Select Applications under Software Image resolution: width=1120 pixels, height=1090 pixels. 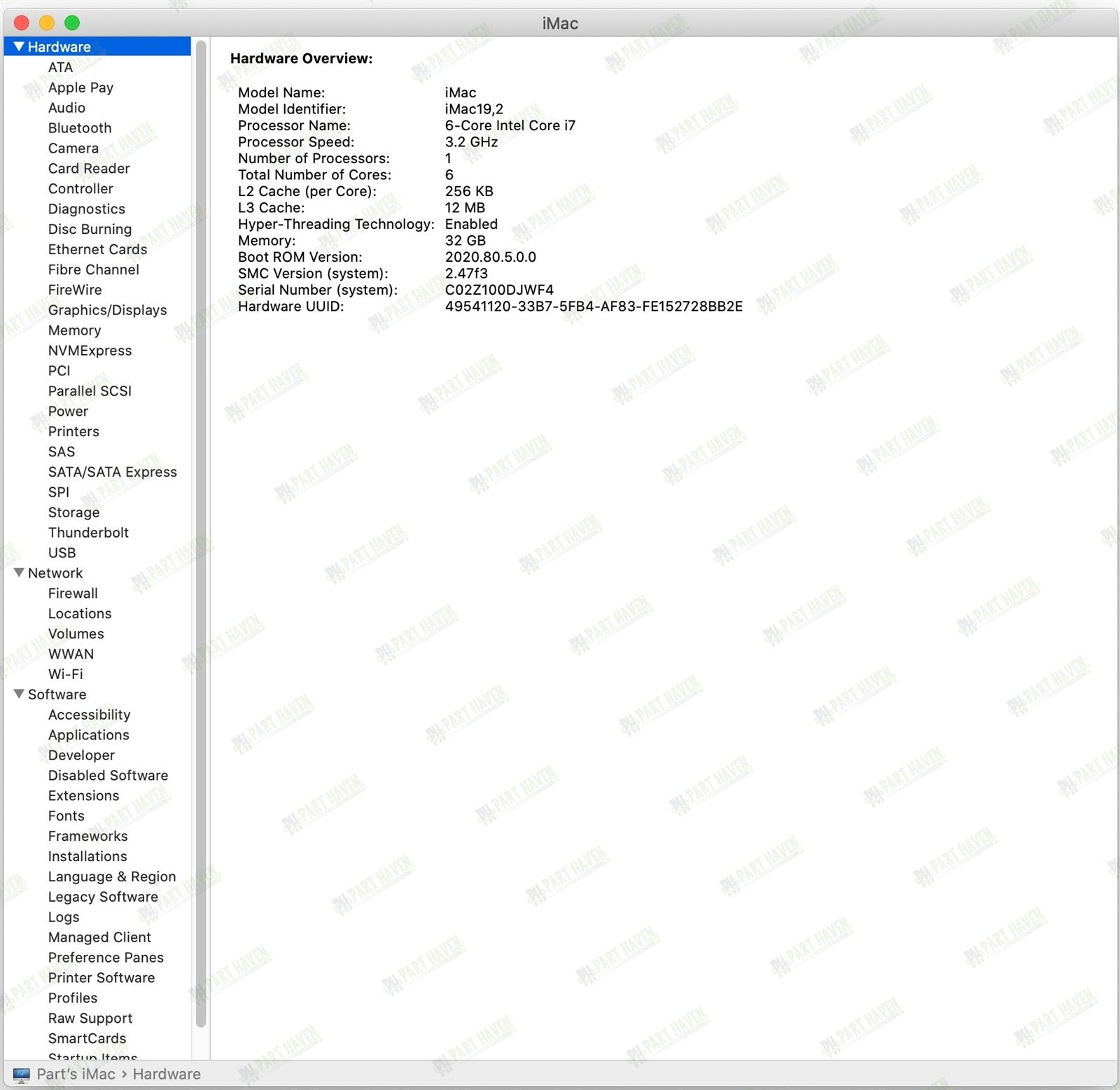89,735
